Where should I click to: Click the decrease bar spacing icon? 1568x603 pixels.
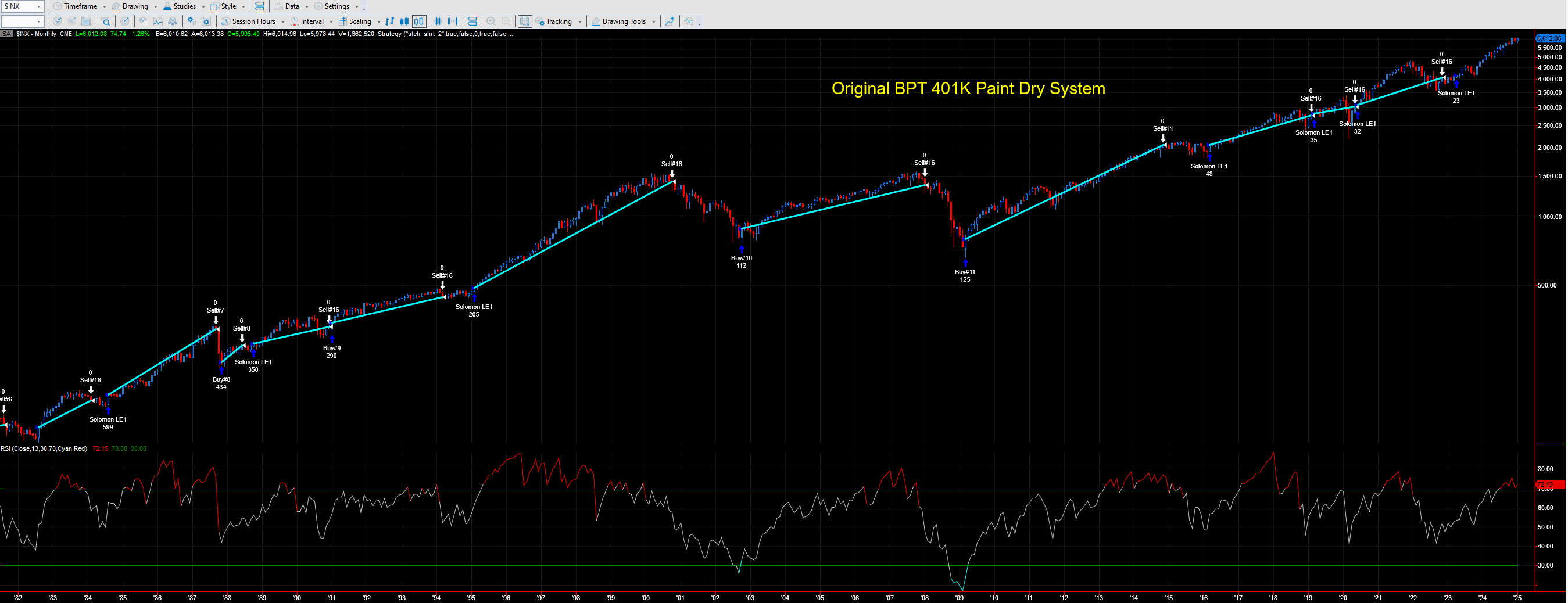point(438,21)
